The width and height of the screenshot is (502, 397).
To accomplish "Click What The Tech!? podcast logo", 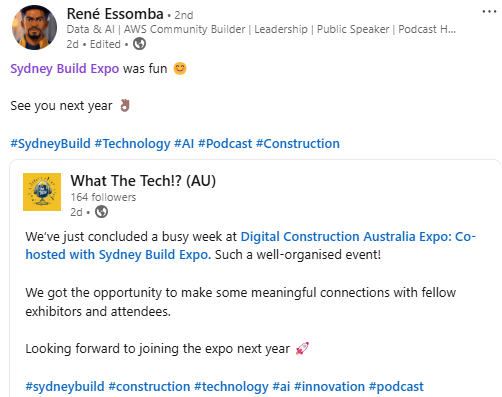I will point(42,192).
